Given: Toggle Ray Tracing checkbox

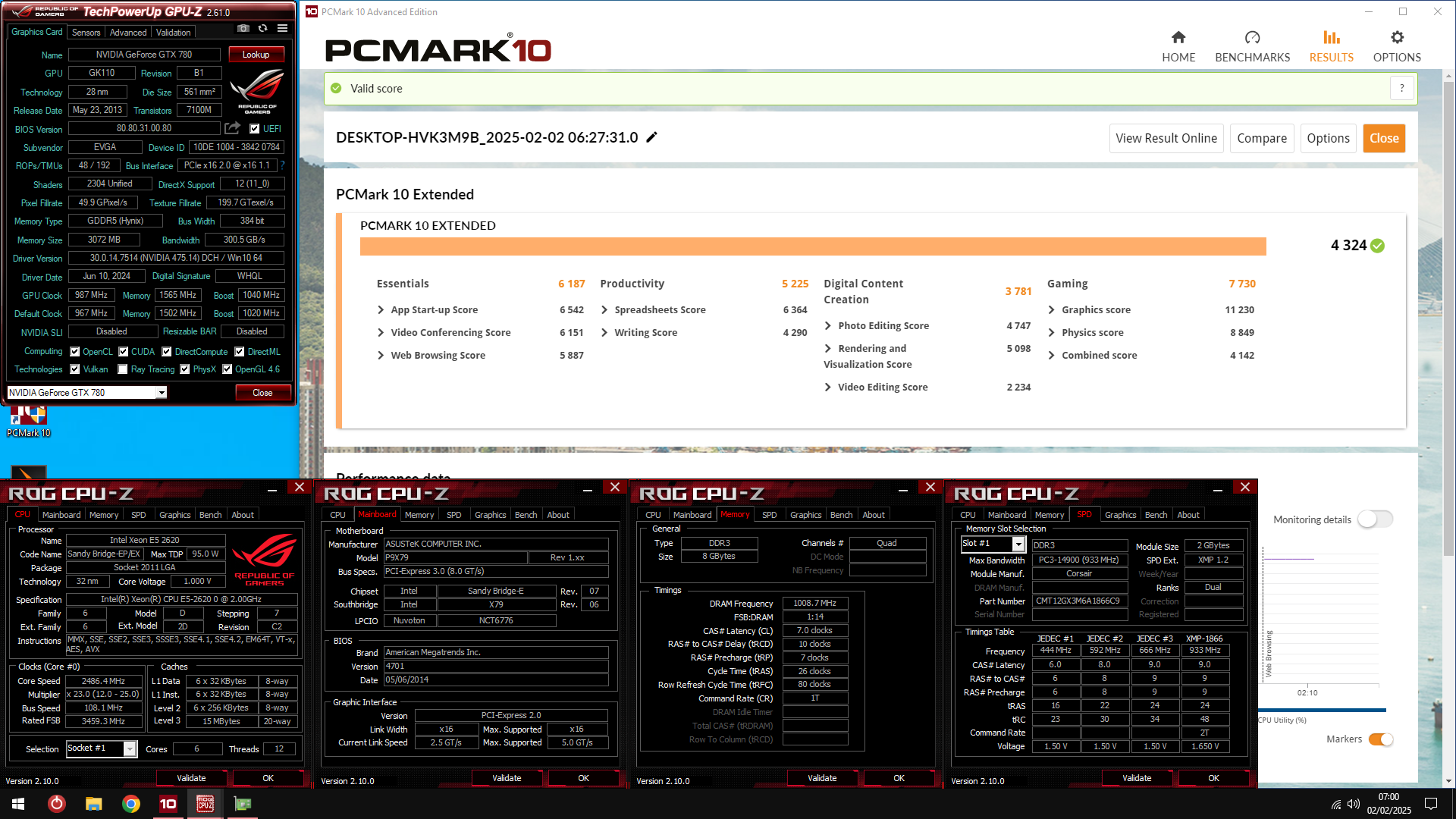Looking at the screenshot, I should (x=123, y=369).
